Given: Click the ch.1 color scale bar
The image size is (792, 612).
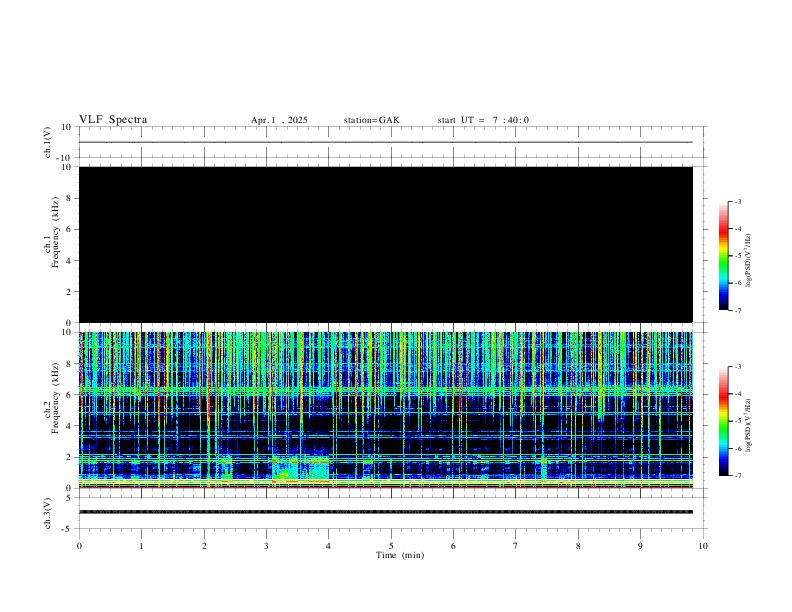Looking at the screenshot, I should (x=724, y=256).
